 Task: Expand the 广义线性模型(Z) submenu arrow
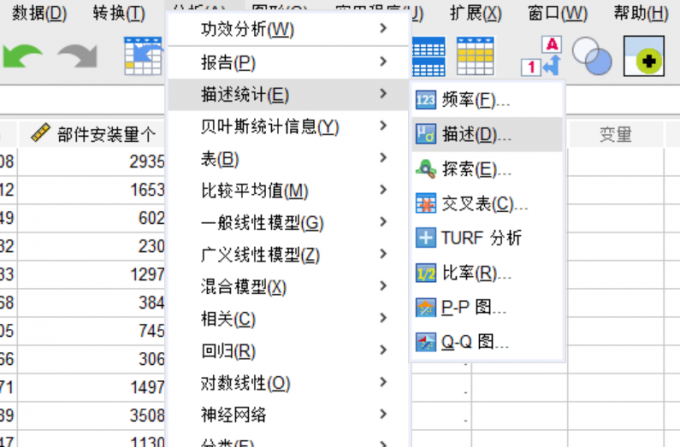tap(383, 254)
